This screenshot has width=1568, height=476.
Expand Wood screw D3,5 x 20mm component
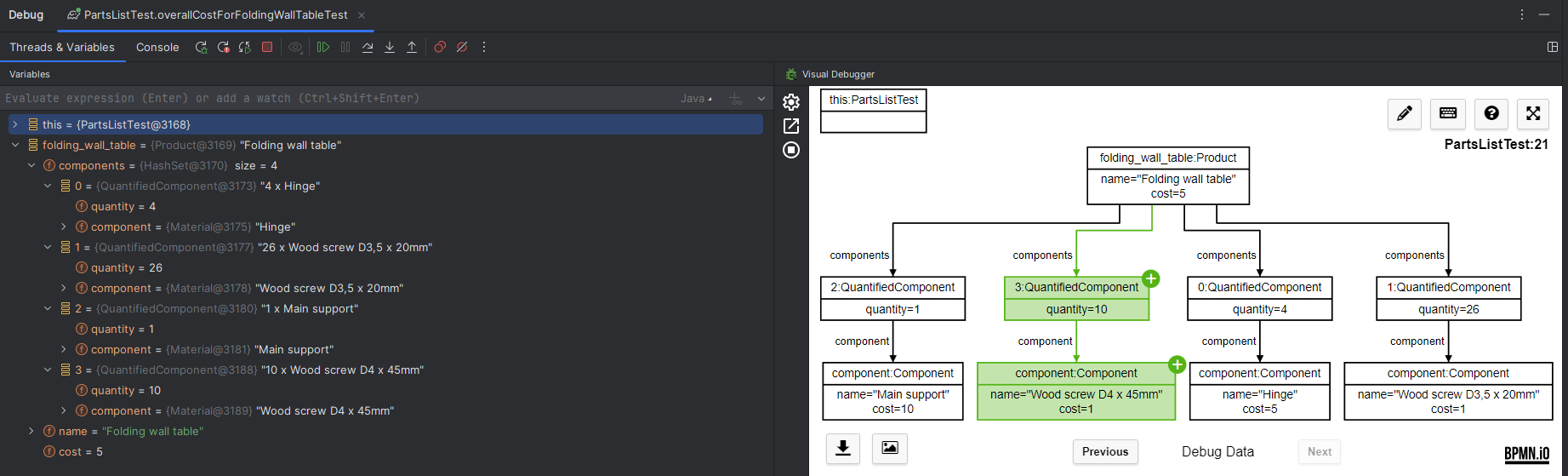click(x=64, y=288)
